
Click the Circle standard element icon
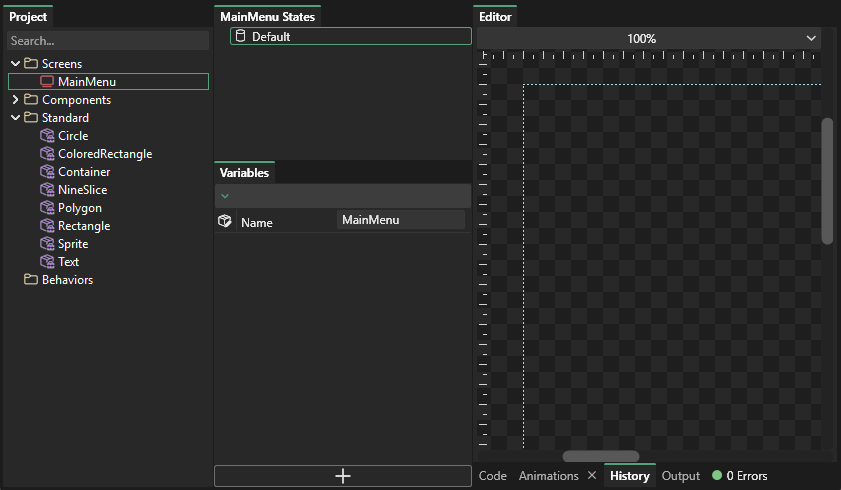[x=47, y=136]
